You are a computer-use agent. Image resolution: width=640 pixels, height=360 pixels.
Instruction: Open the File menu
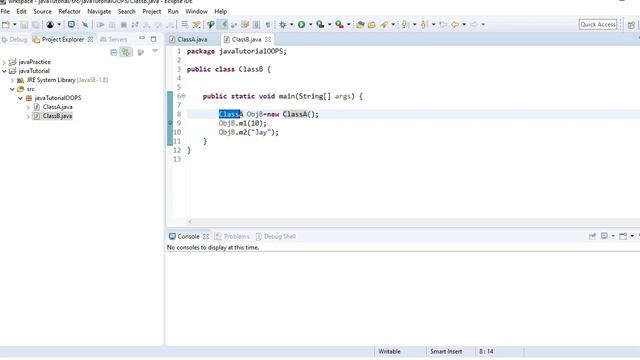click(5, 11)
